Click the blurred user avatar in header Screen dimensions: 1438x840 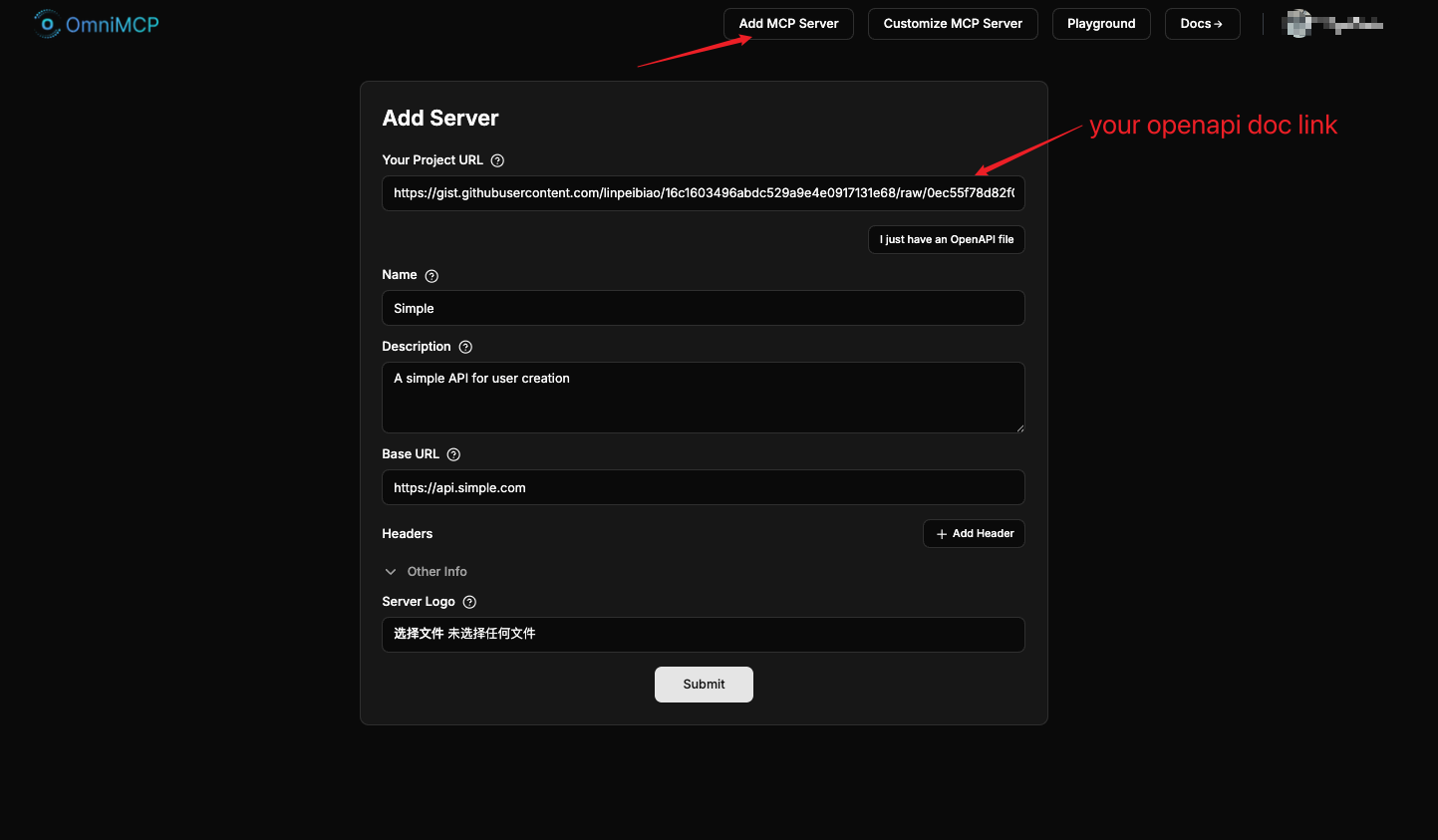coord(1298,24)
